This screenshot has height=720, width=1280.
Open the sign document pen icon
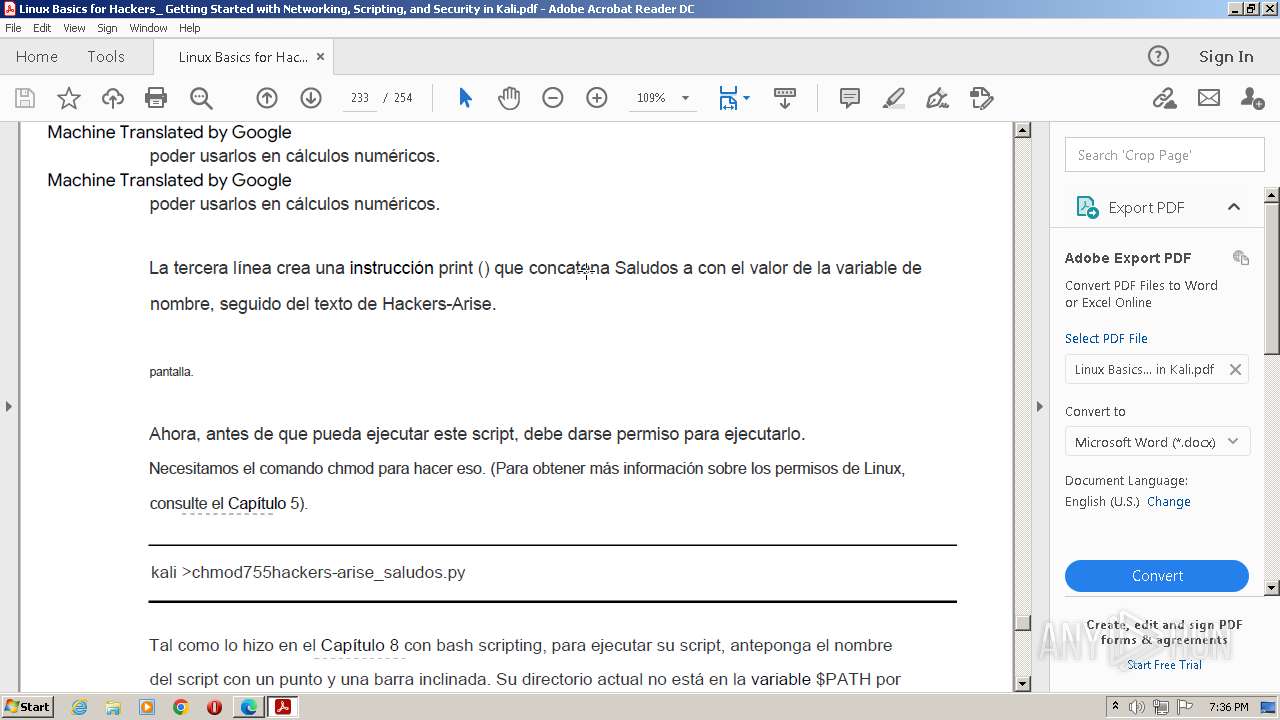[x=937, y=98]
